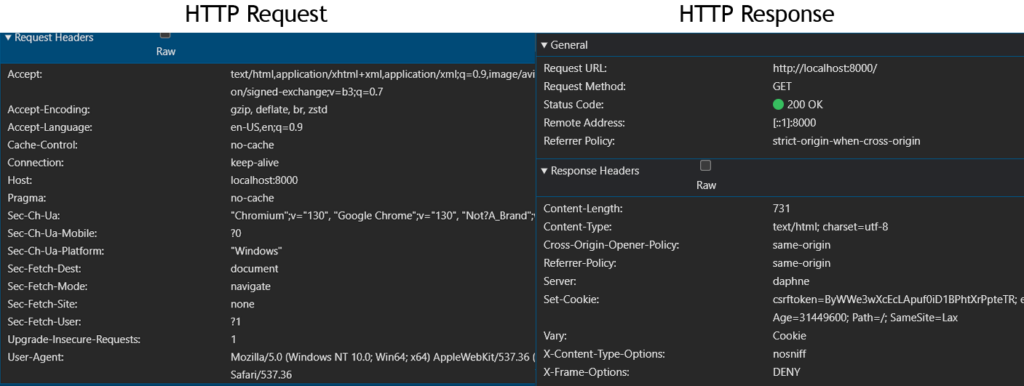Select the Connection value keep-alive

(x=255, y=163)
